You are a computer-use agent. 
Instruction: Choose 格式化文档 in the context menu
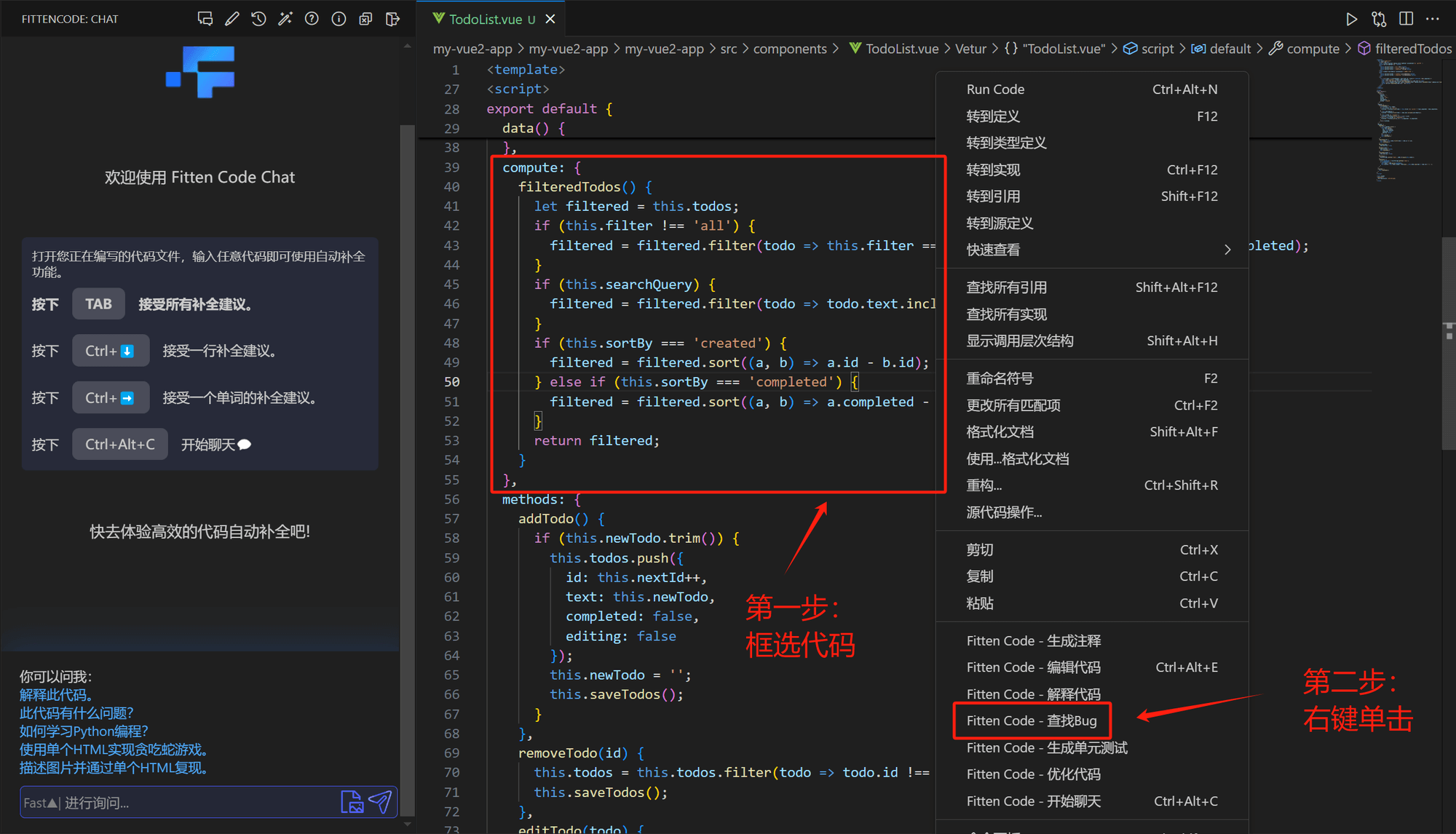point(1092,432)
